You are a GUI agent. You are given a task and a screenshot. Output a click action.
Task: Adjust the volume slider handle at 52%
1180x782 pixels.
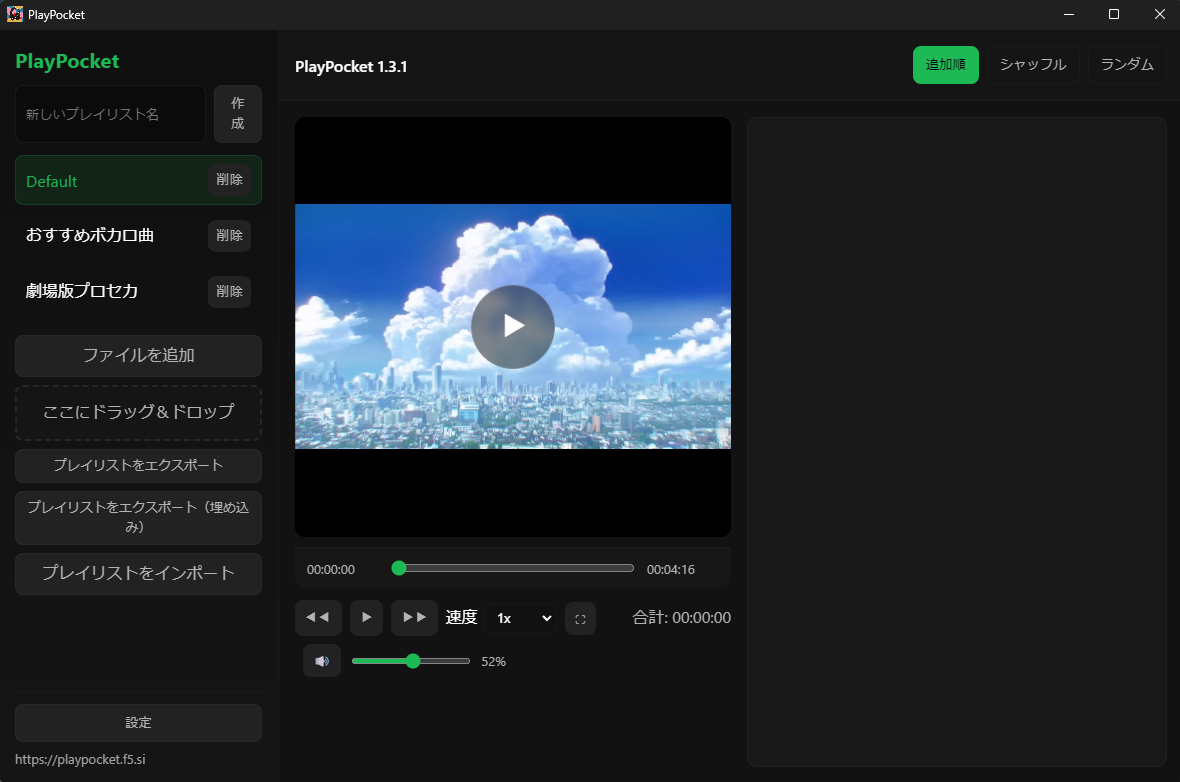(x=412, y=661)
